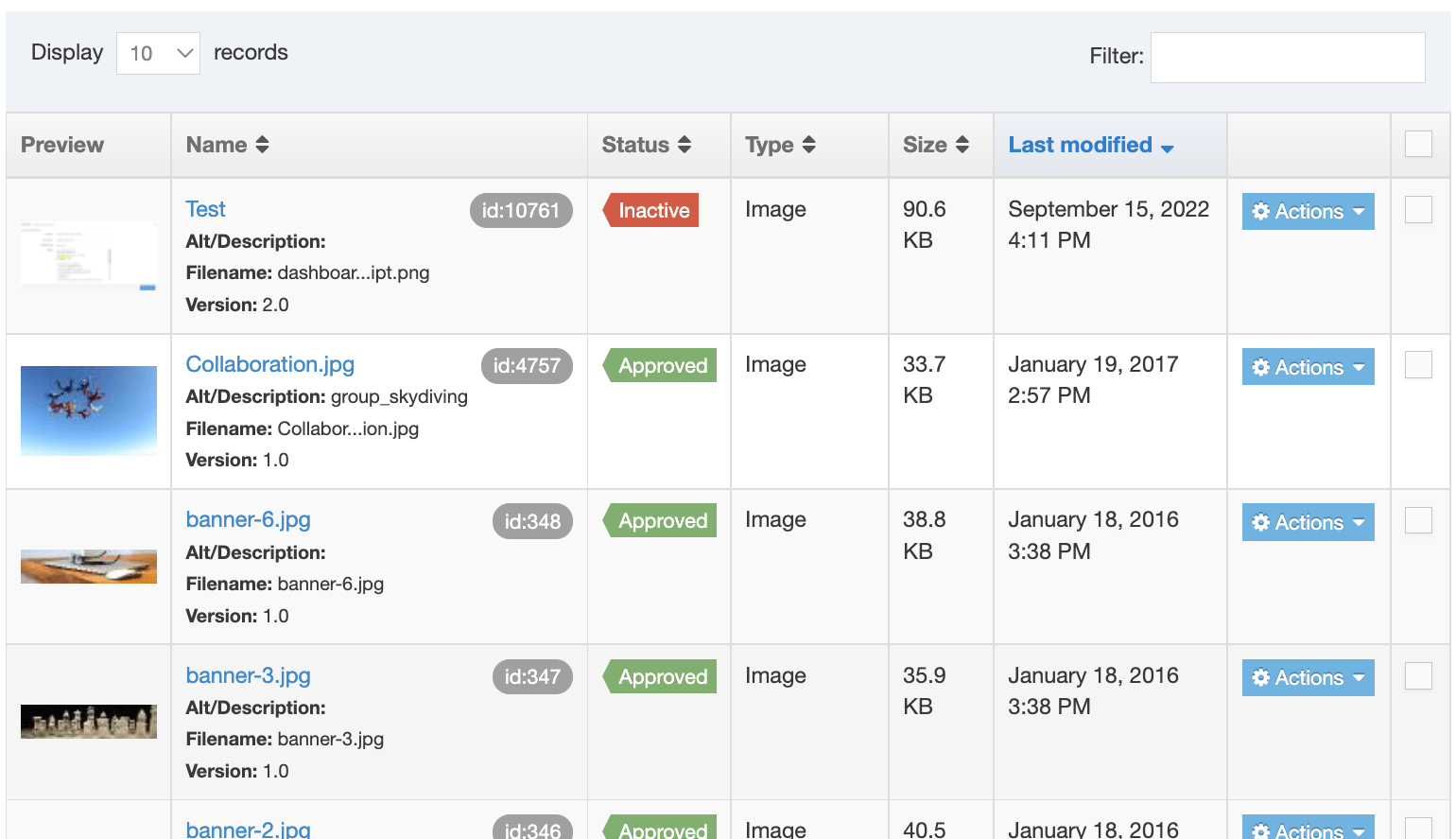Image resolution: width=1456 pixels, height=839 pixels.
Task: Toggle Last modified sort direction arrow
Action: coord(1167,148)
